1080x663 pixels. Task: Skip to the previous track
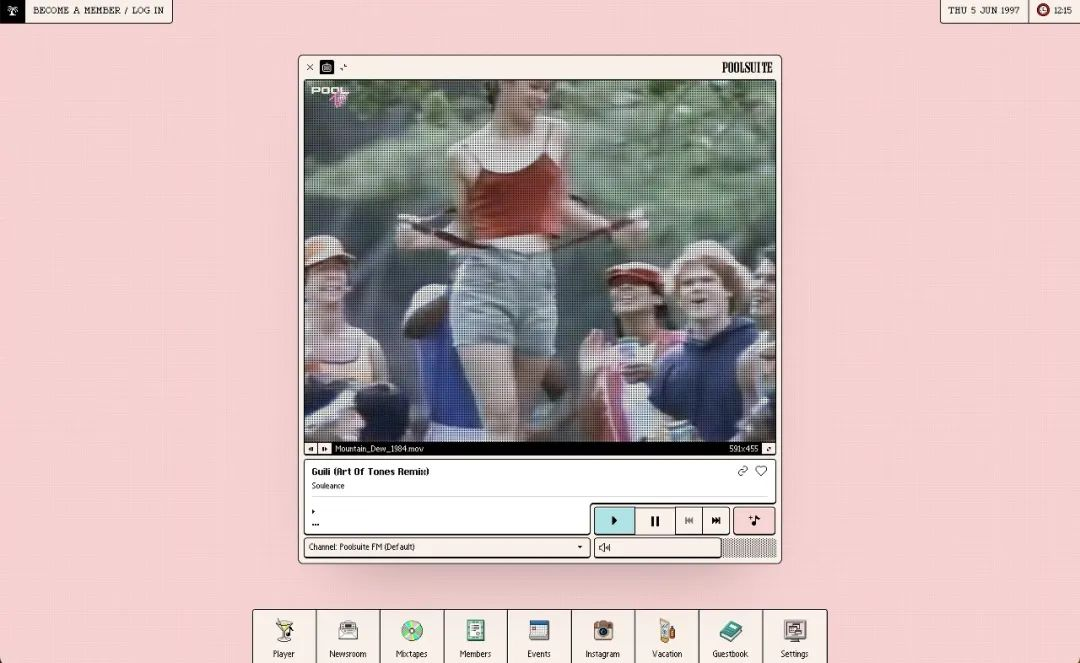pyautogui.click(x=689, y=521)
